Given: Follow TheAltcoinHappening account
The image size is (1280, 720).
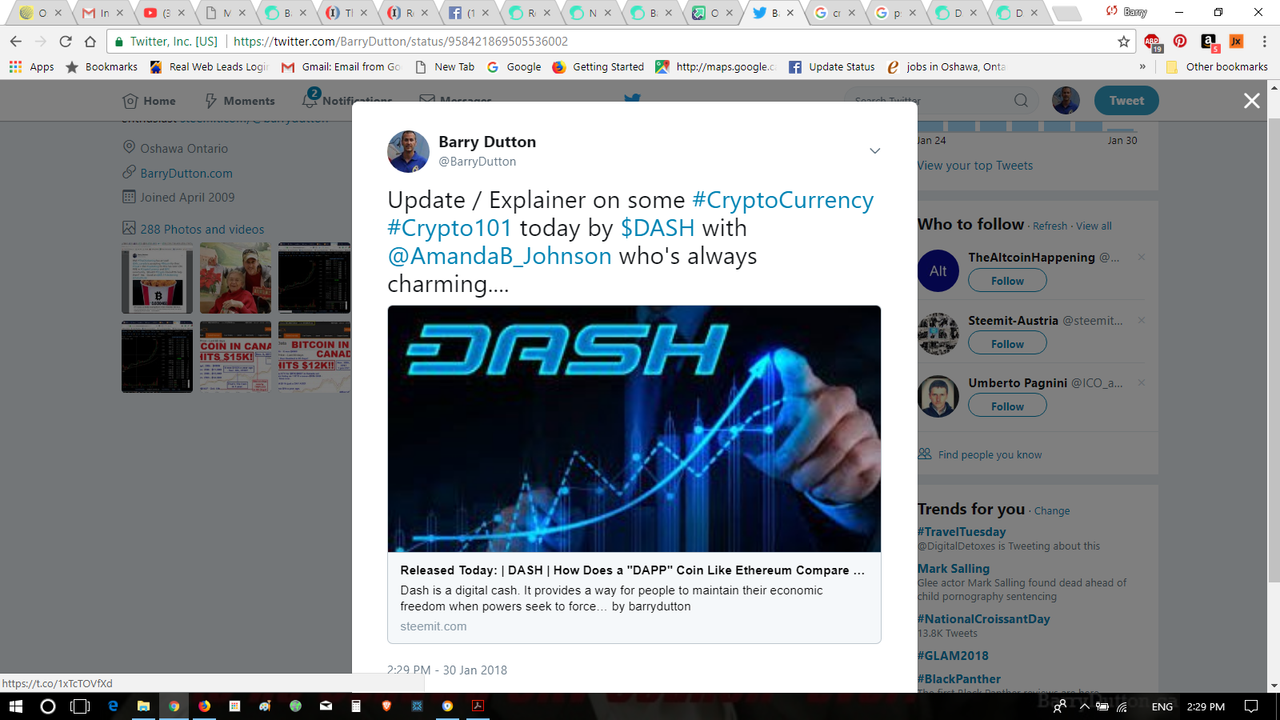Looking at the screenshot, I should [1007, 281].
